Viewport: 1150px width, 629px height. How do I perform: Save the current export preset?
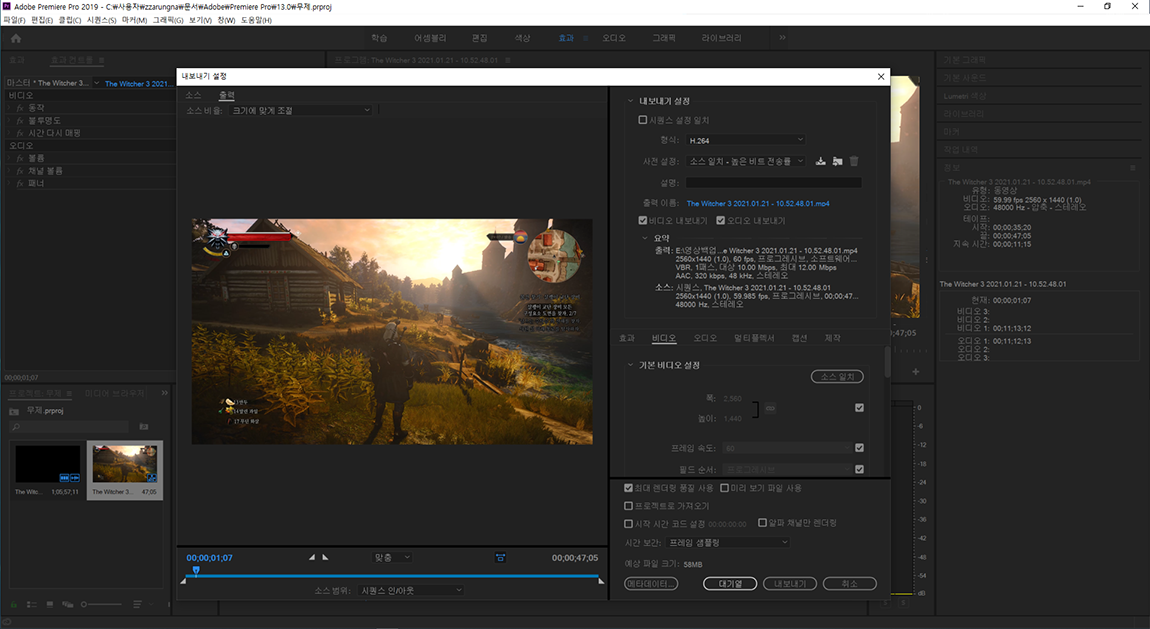coord(821,161)
